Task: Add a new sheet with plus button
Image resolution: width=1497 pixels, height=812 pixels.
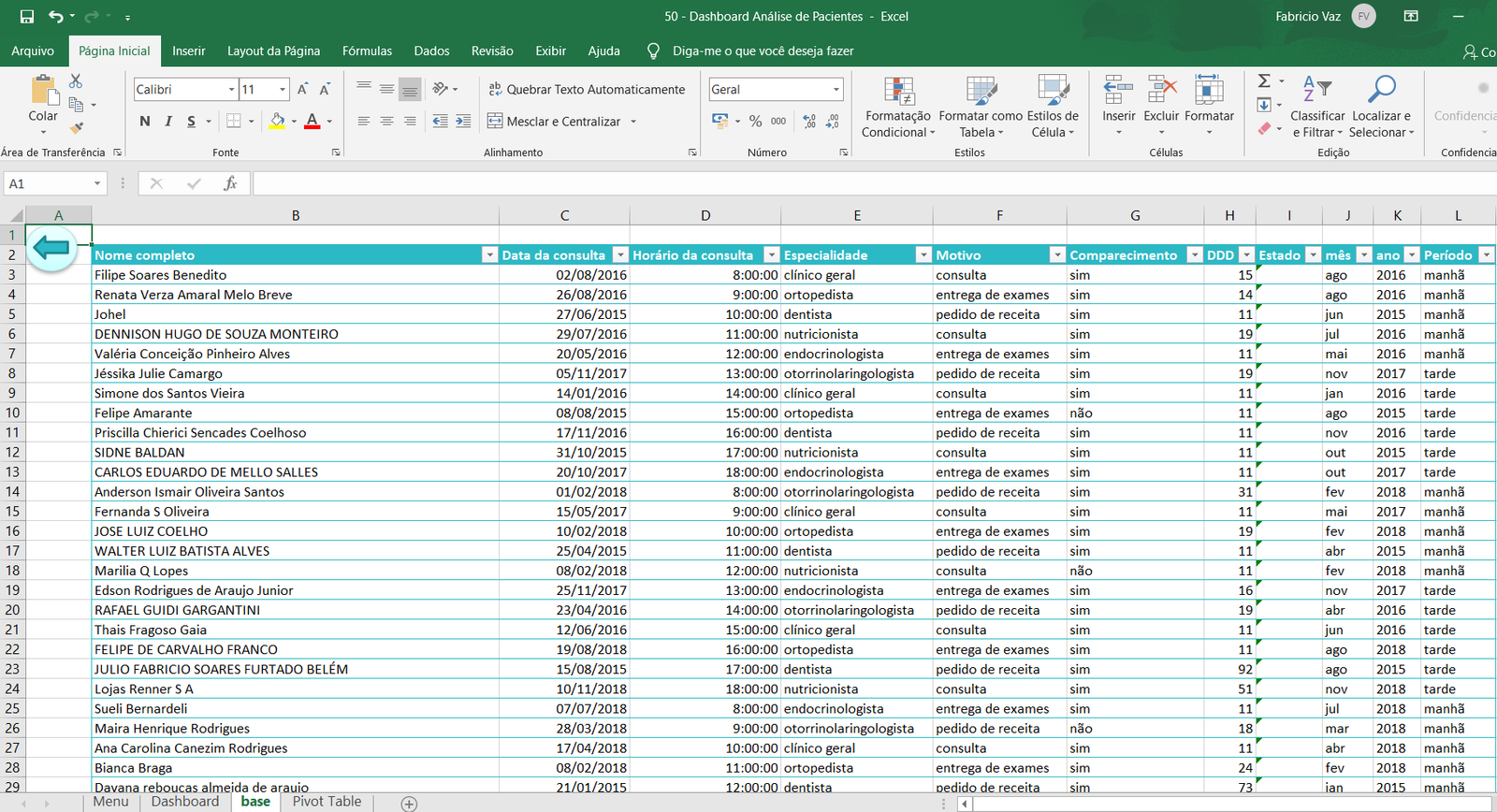Action: (409, 804)
